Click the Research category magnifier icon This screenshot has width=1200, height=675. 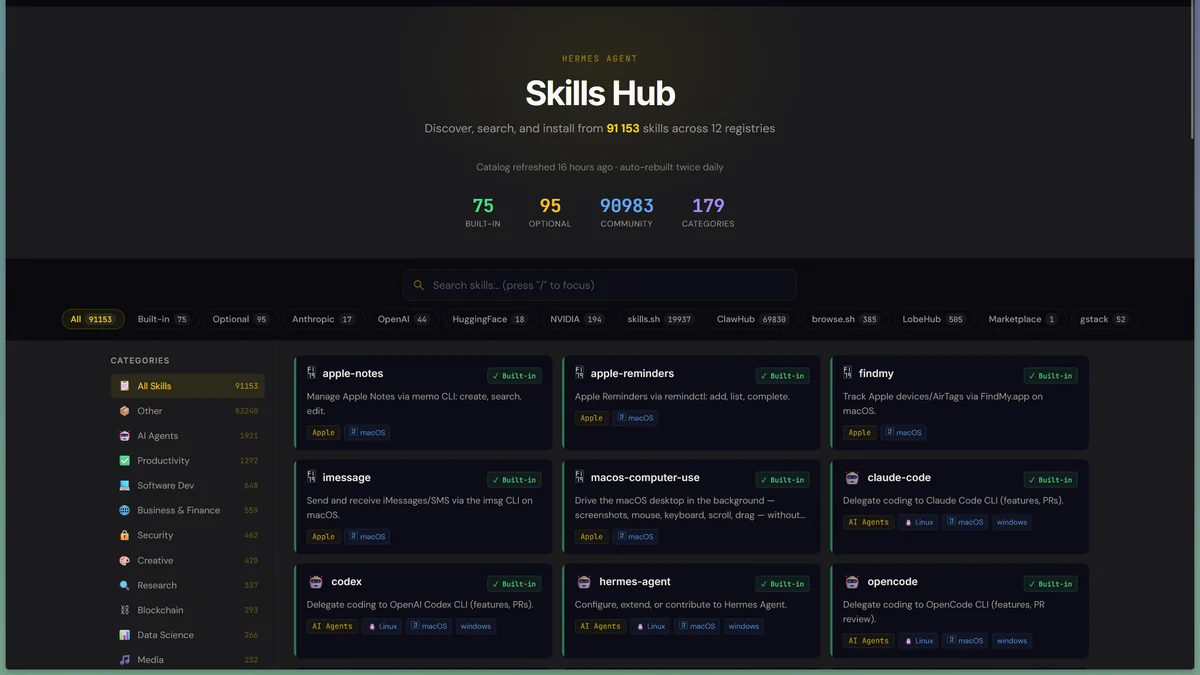tap(124, 585)
